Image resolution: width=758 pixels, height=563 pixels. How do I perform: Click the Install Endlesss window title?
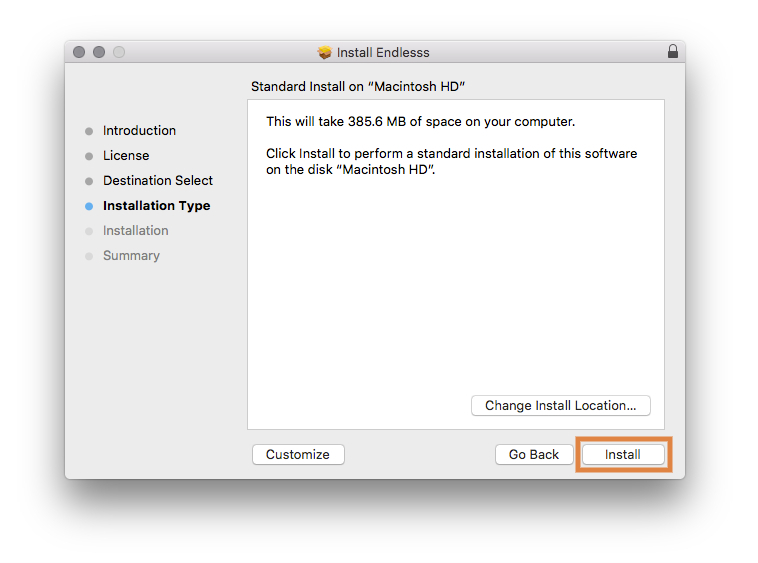(383, 52)
